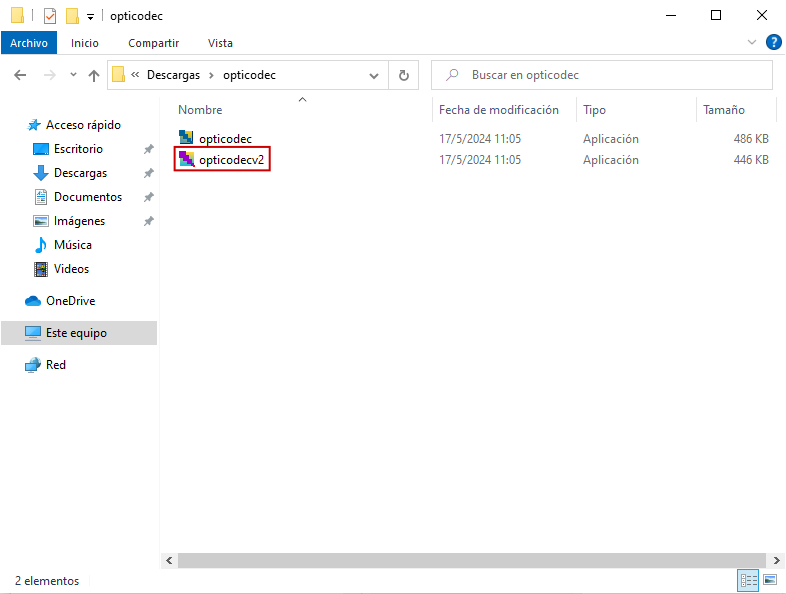
Task: Click the opticodecv2 application icon
Action: 186,159
